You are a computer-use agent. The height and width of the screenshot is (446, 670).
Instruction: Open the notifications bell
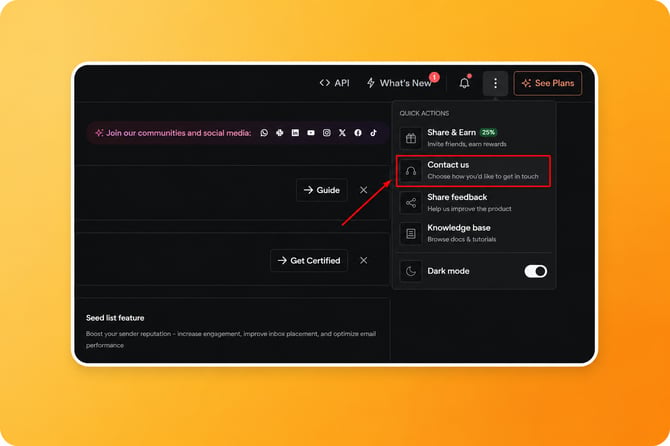464,83
